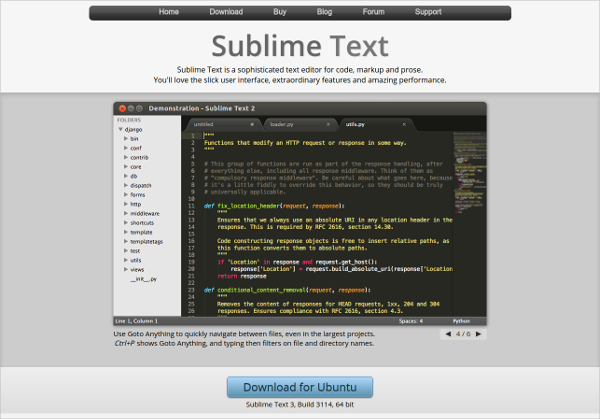Show the previous slide with left arrow
The width and height of the screenshot is (600, 419).
point(448,334)
